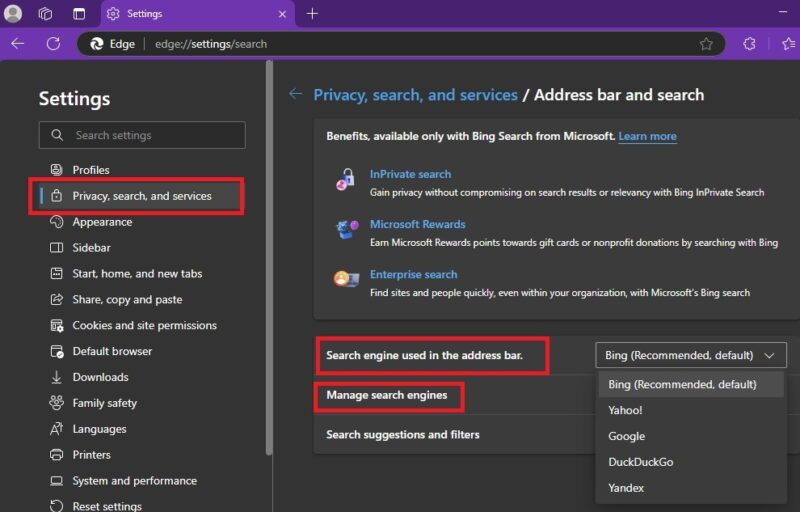
Task: Open the Microsoft Rewards link
Action: pos(417,224)
